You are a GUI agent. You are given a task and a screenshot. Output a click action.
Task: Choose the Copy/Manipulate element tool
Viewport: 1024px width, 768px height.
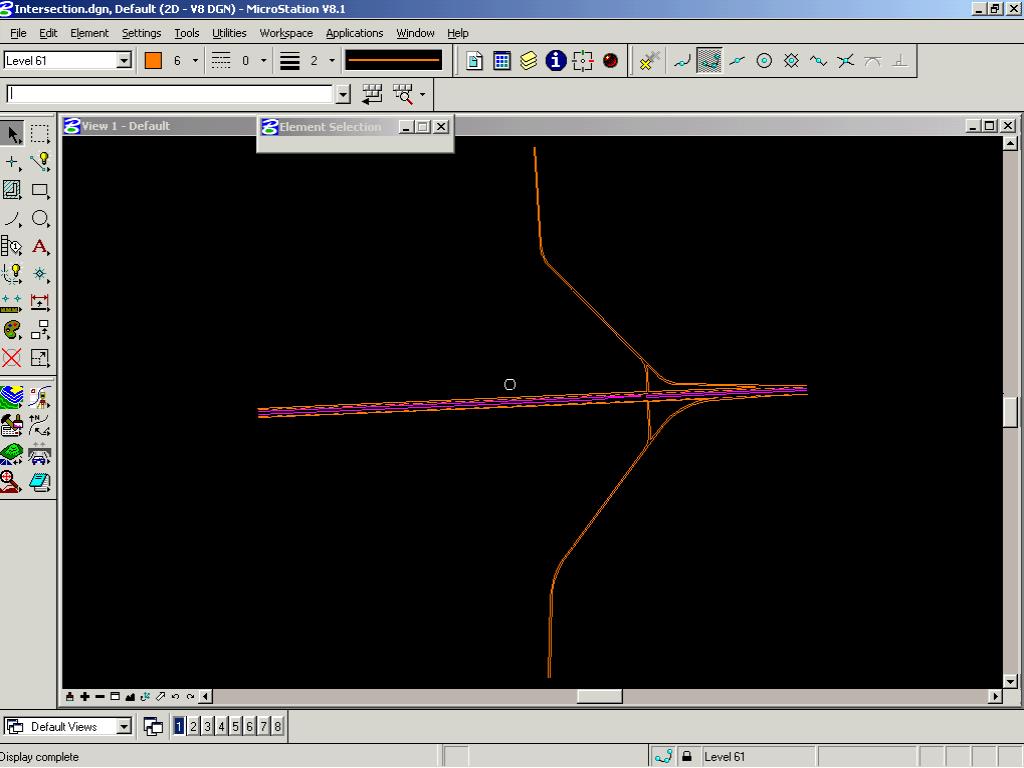(40, 330)
